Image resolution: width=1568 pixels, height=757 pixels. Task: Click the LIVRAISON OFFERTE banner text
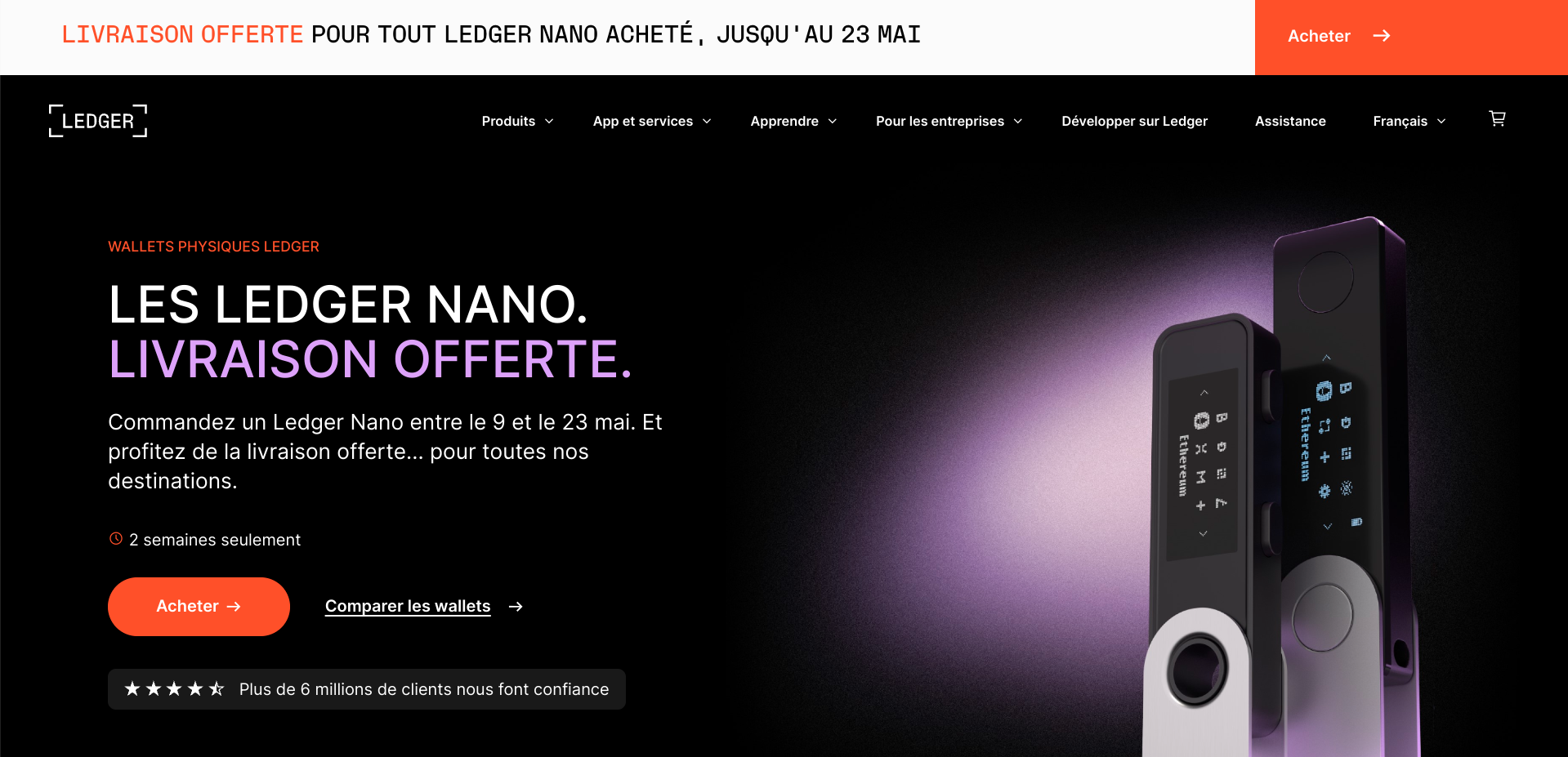[182, 34]
